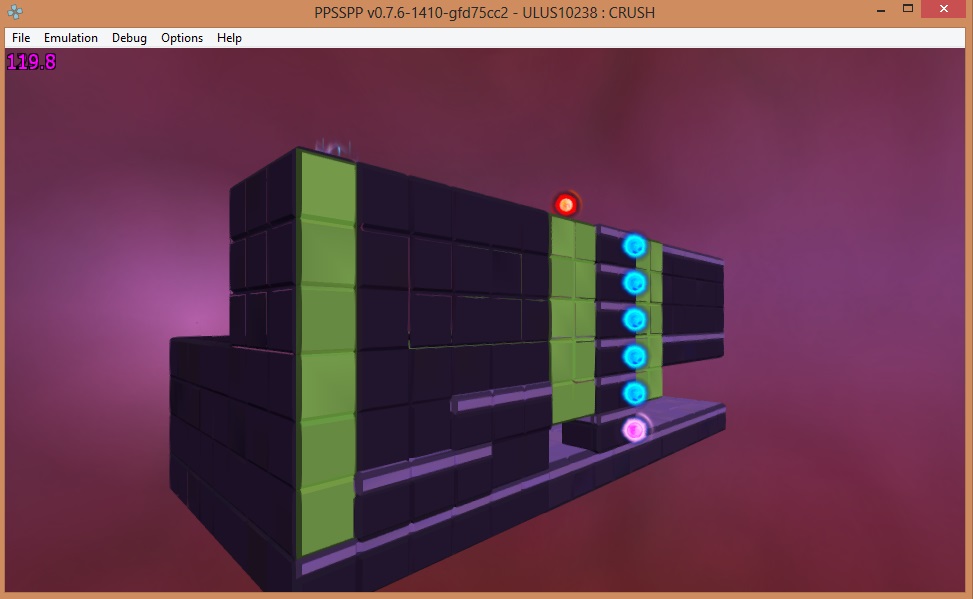Open the Options menu
Viewport: 973px width, 599px height.
click(182, 38)
